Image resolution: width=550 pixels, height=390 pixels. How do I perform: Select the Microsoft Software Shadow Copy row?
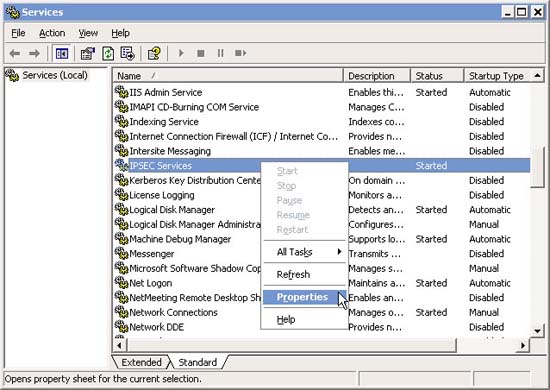pos(321,268)
